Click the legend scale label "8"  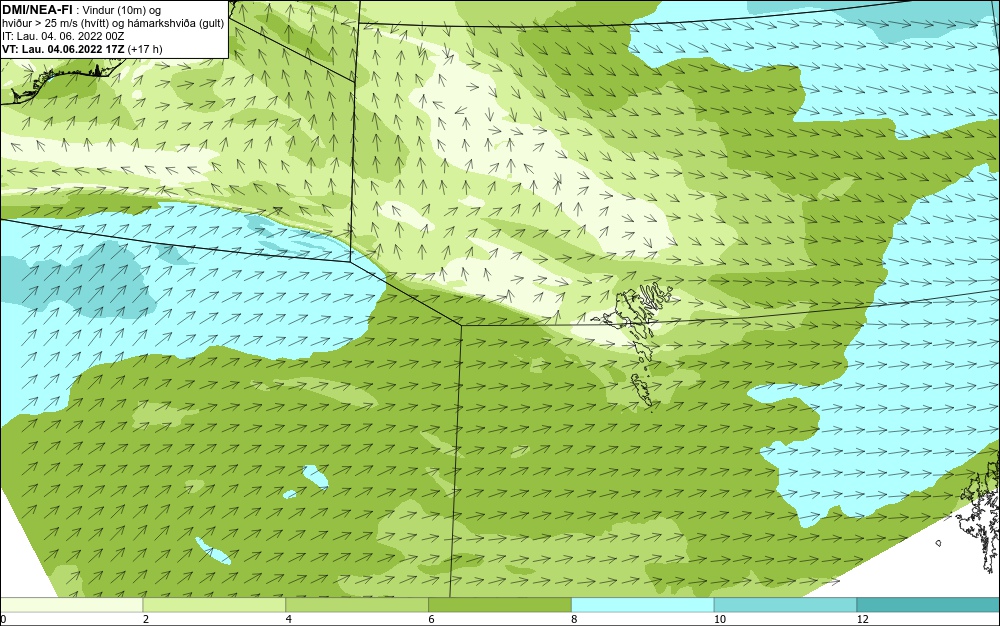click(x=575, y=619)
